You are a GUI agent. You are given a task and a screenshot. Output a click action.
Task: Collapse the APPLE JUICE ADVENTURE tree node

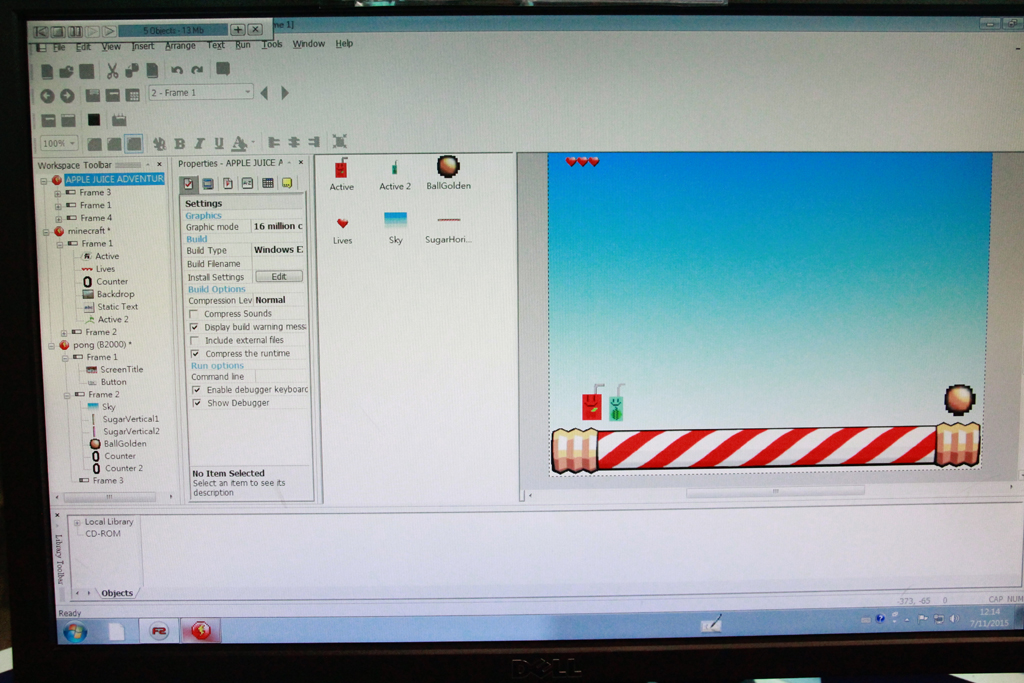point(44,180)
